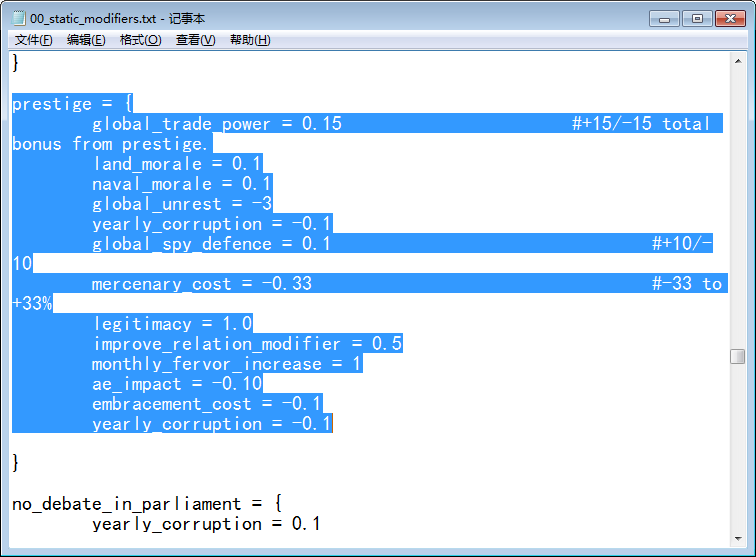Click the Notepad icon in the title bar

[18, 18]
